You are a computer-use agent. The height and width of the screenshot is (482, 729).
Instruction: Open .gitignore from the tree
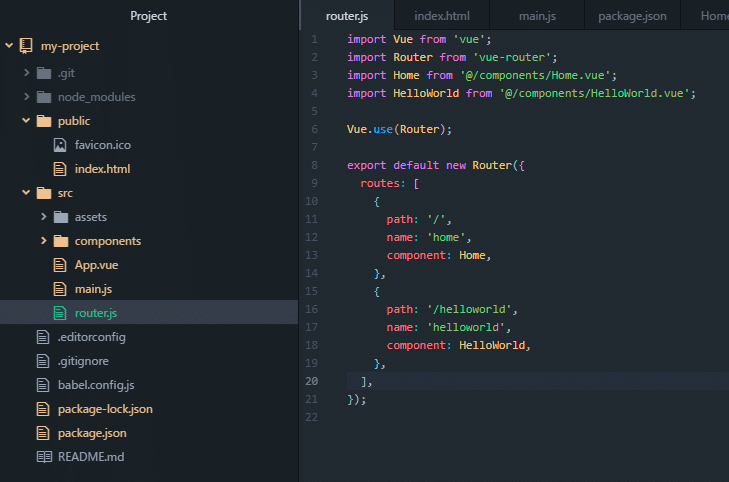point(83,361)
